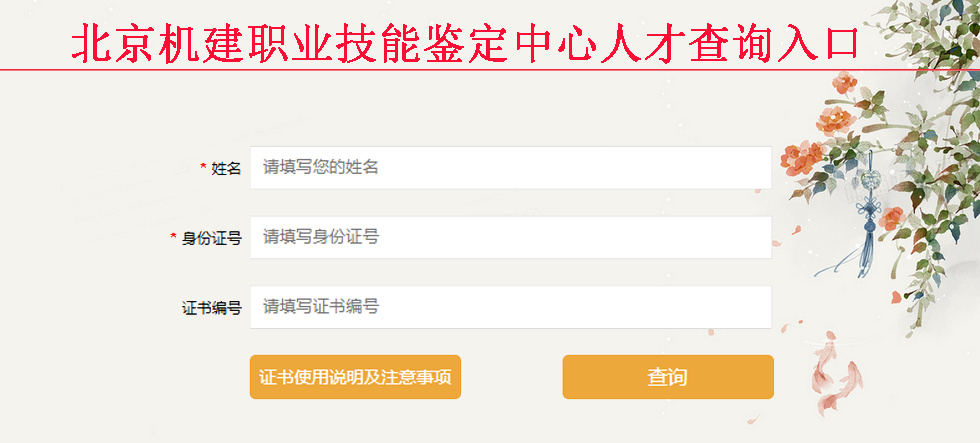
Task: Click the red horizontal line under the title
Action: 400,70
